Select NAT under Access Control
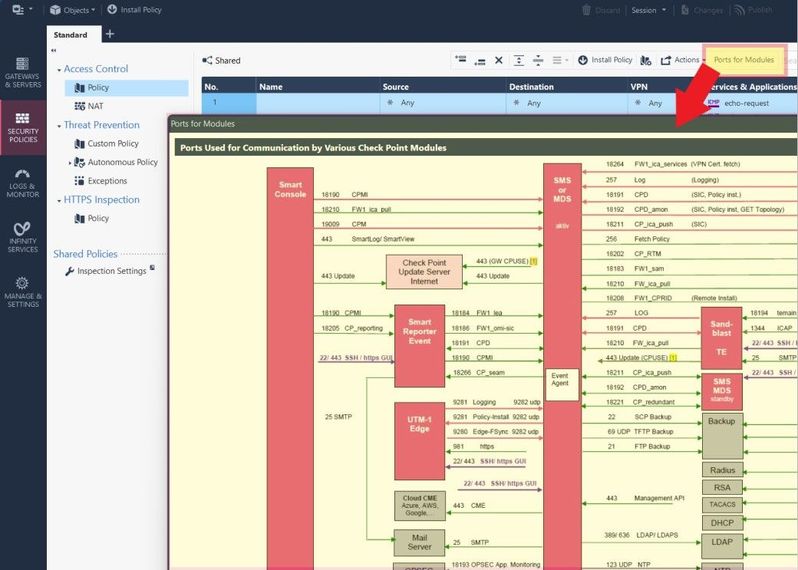The image size is (798, 570). click(90, 106)
